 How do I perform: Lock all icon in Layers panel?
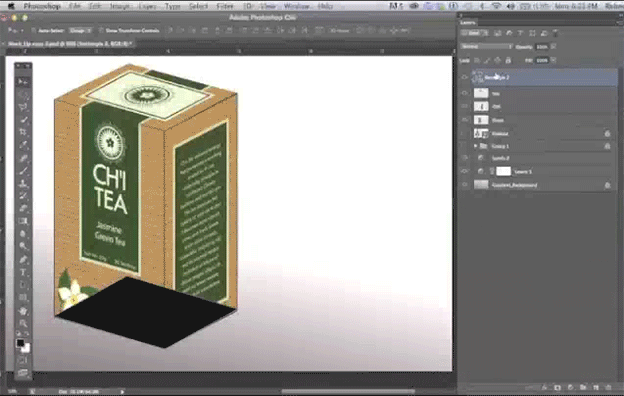508,60
